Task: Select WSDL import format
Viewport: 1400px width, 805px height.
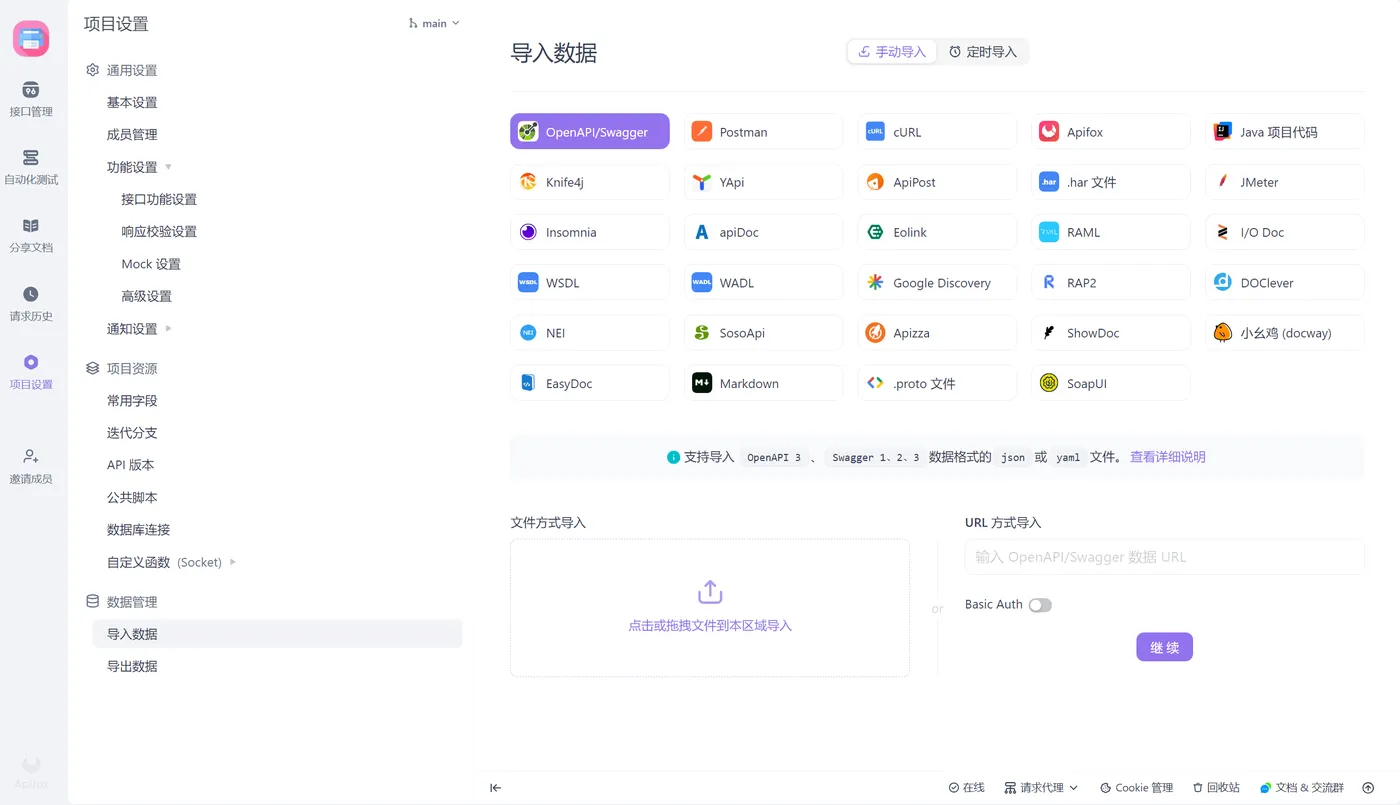Action: point(590,282)
